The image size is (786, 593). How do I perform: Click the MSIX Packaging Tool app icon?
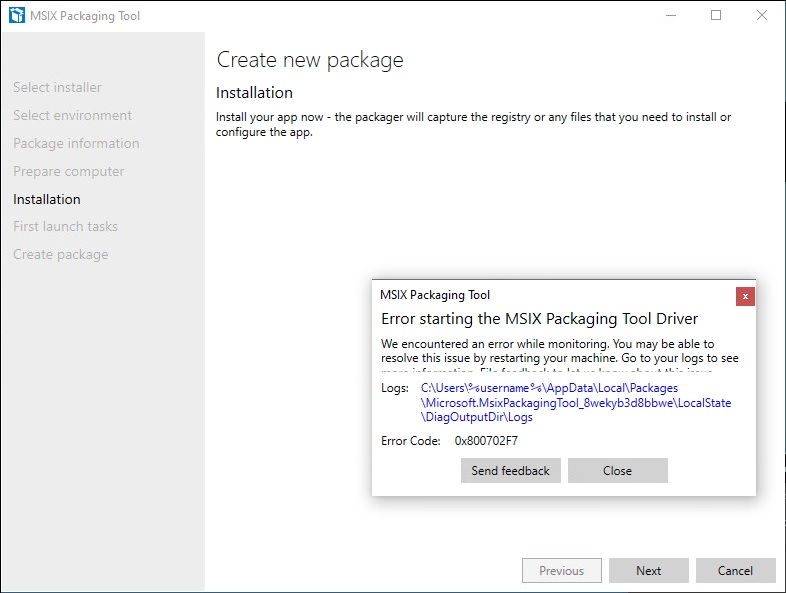tap(17, 15)
